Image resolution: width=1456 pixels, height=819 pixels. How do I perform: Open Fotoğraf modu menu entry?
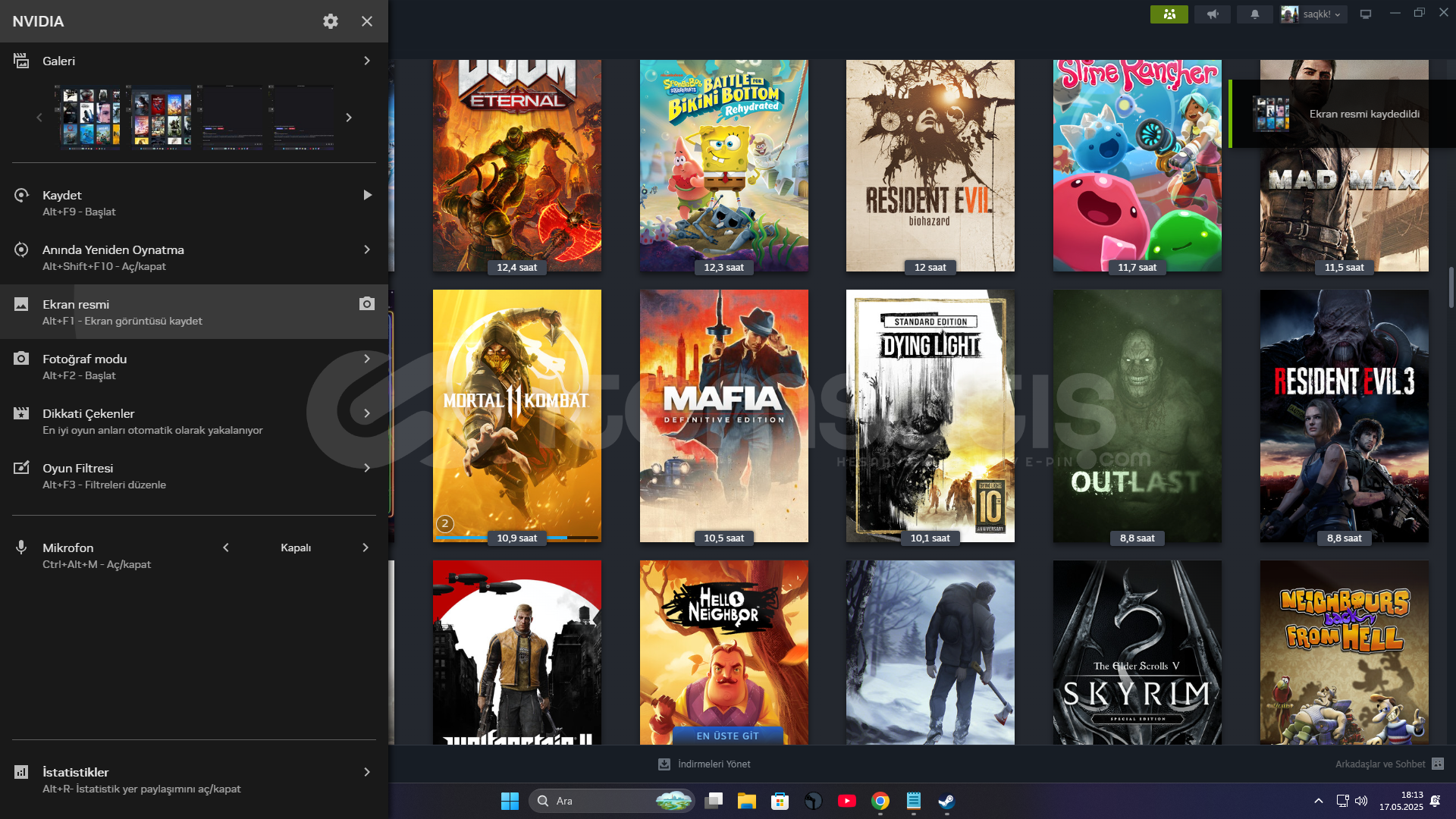click(194, 366)
